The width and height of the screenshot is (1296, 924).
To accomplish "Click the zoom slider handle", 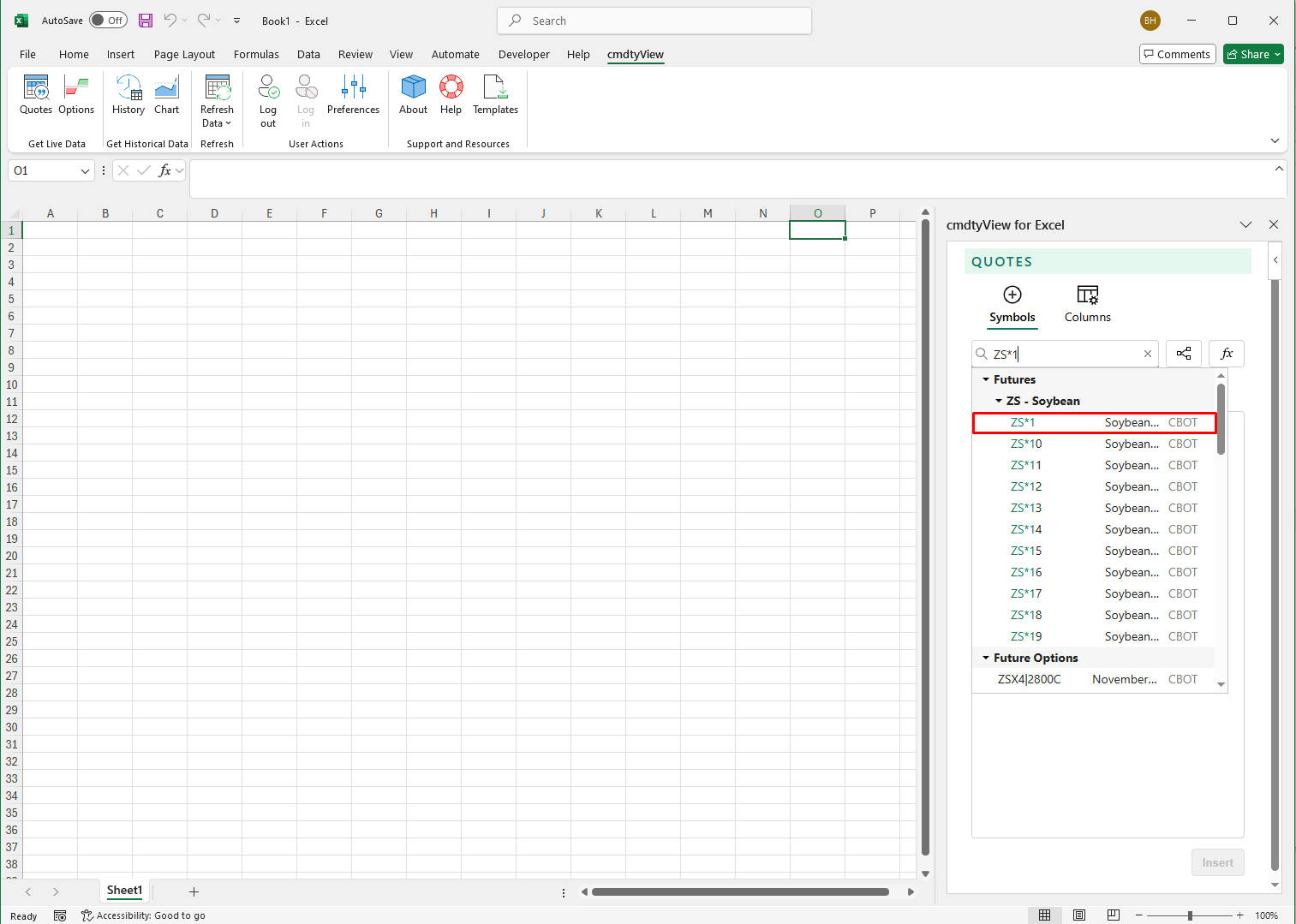I will [x=1190, y=915].
